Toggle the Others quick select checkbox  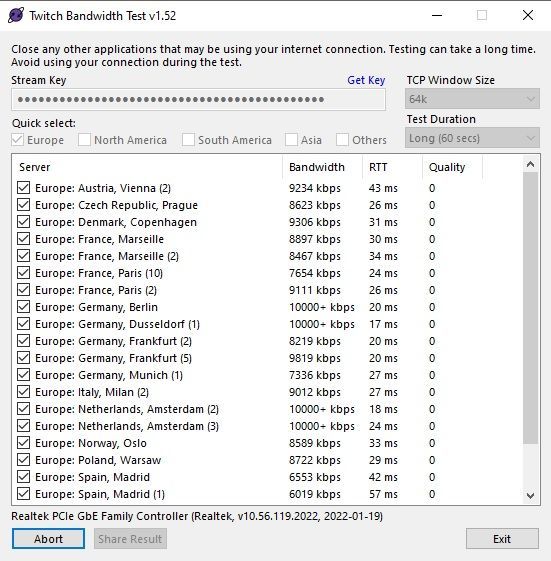pos(342,140)
